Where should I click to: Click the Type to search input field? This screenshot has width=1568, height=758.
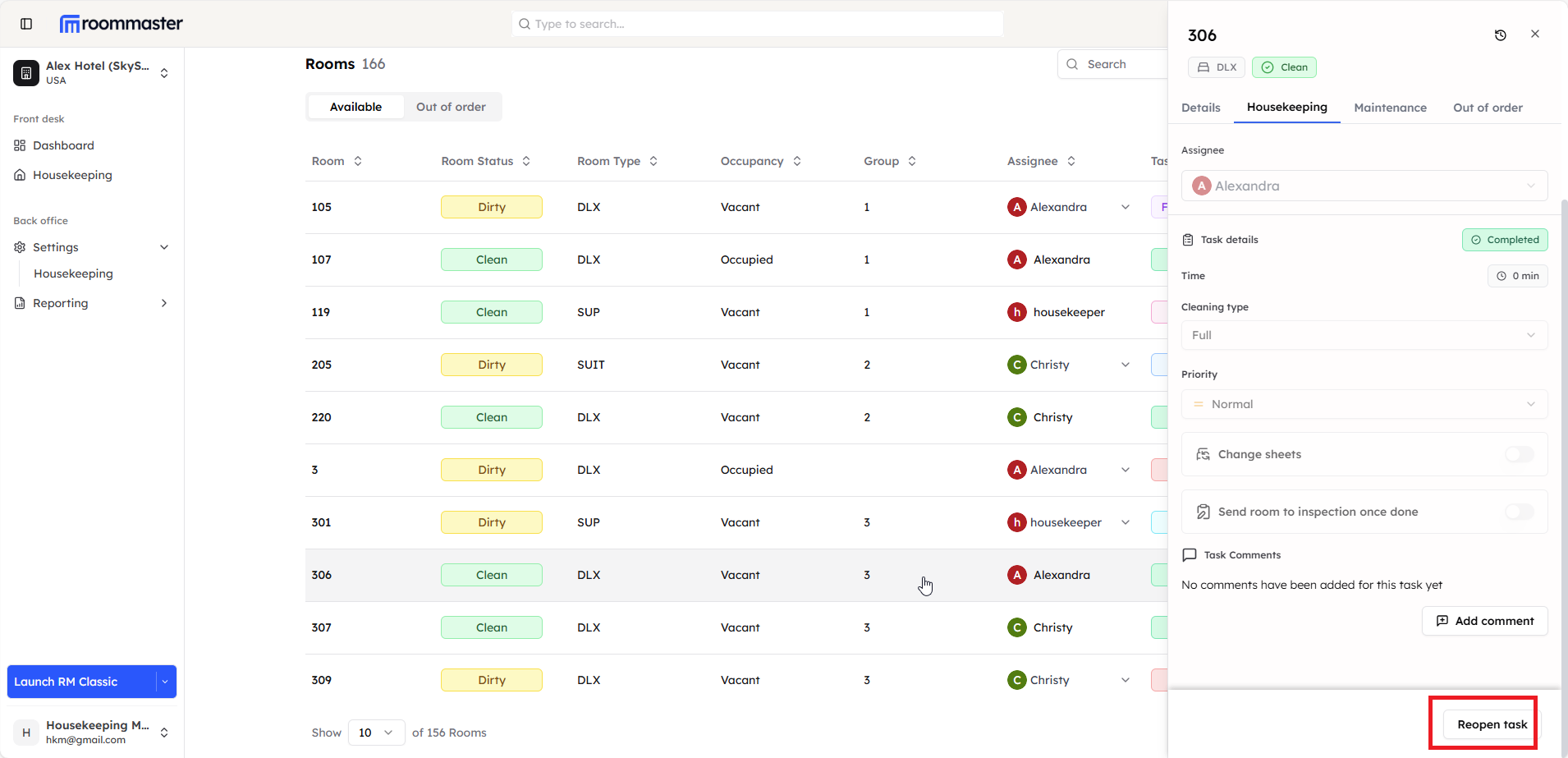click(756, 24)
